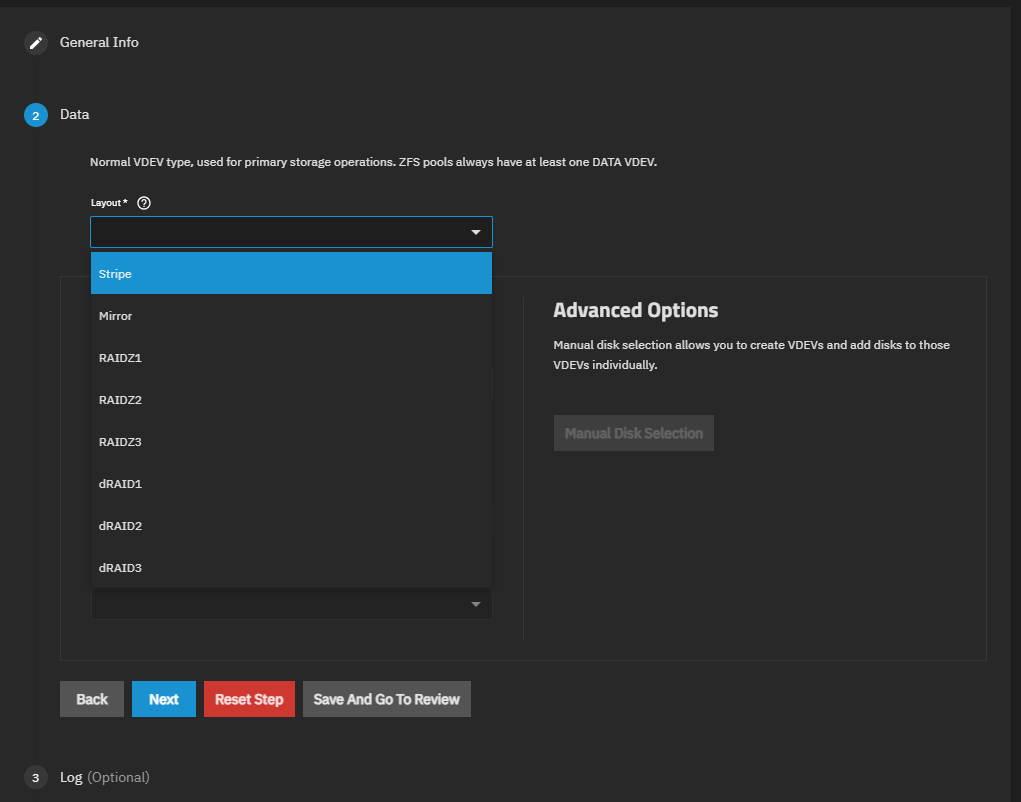The width and height of the screenshot is (1021, 802).
Task: Select Stripe from the Layout options
Action: pos(291,273)
